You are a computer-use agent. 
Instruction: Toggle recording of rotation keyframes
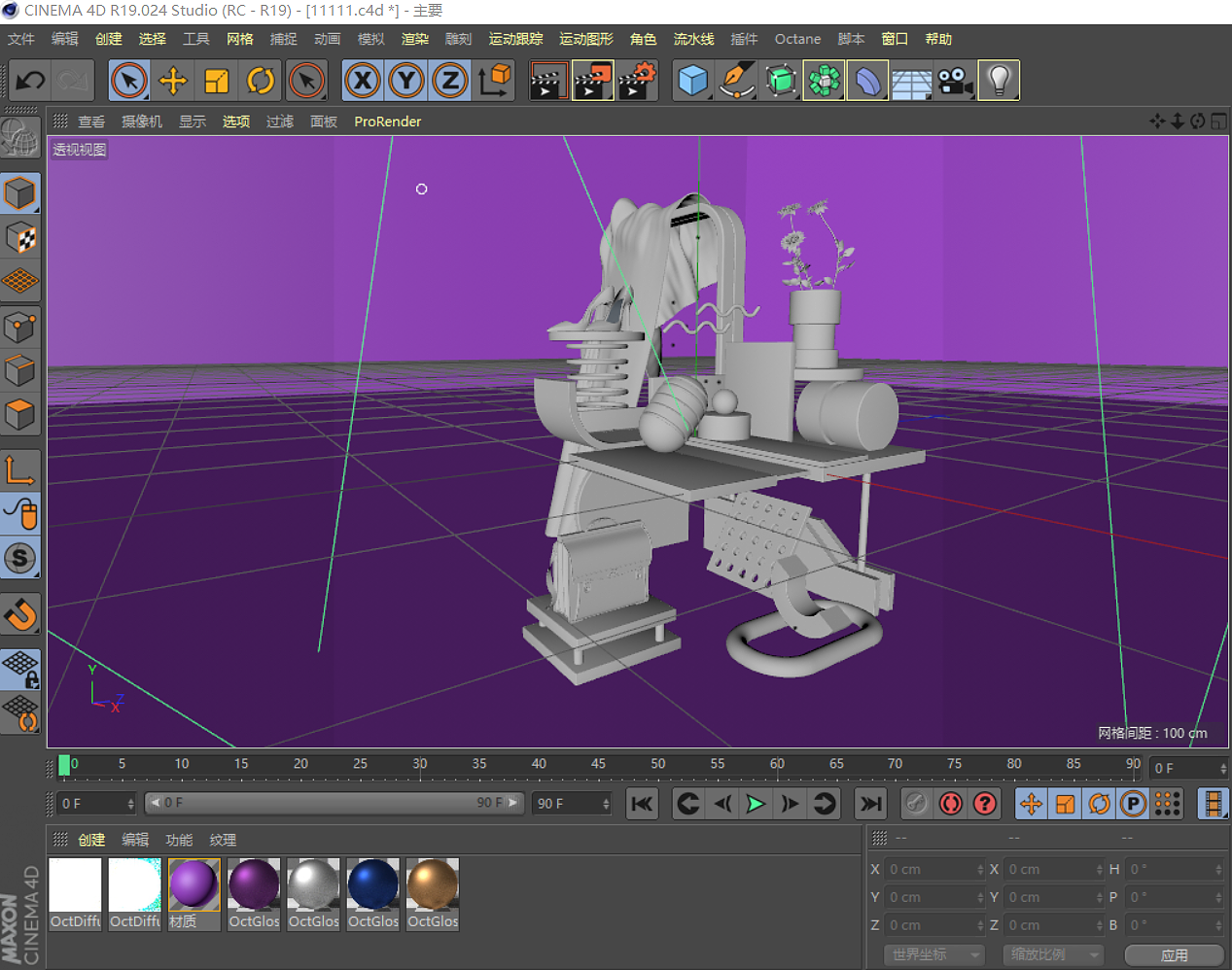coord(1099,804)
